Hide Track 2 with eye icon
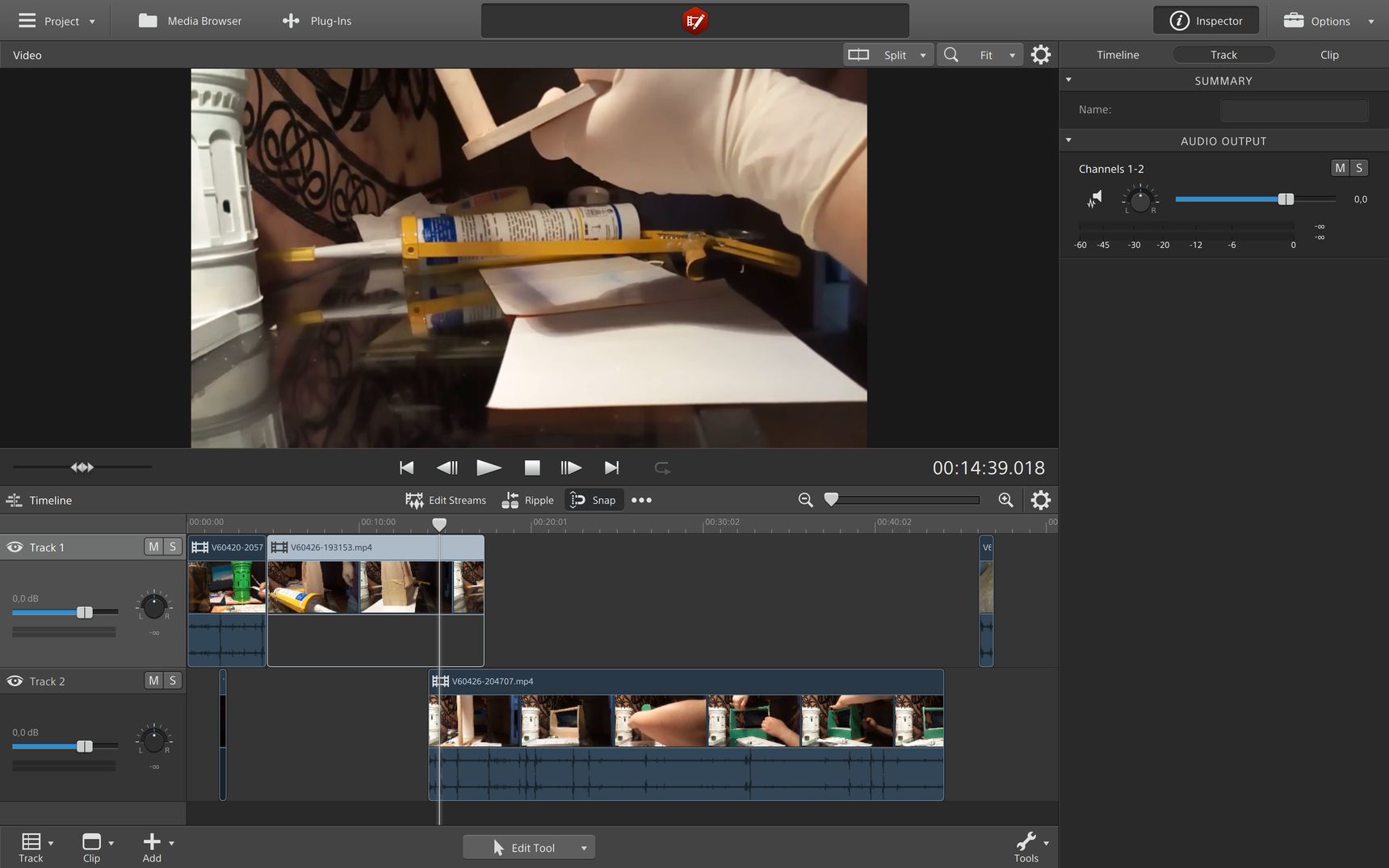This screenshot has height=868, width=1389. tap(15, 681)
